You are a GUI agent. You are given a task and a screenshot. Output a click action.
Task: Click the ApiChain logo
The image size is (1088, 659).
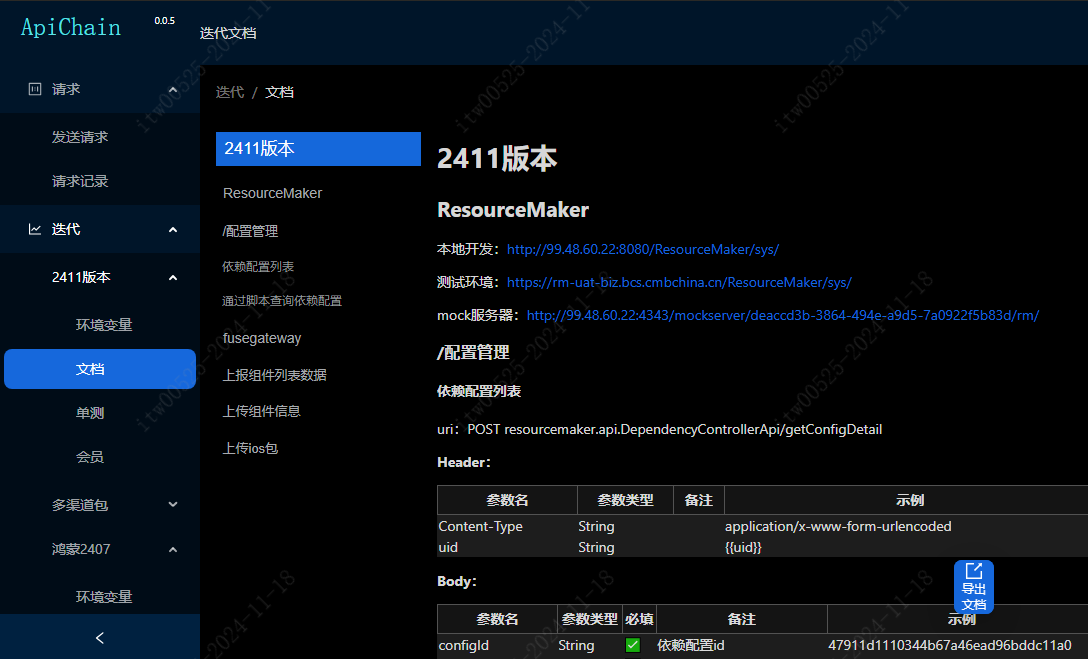[71, 28]
